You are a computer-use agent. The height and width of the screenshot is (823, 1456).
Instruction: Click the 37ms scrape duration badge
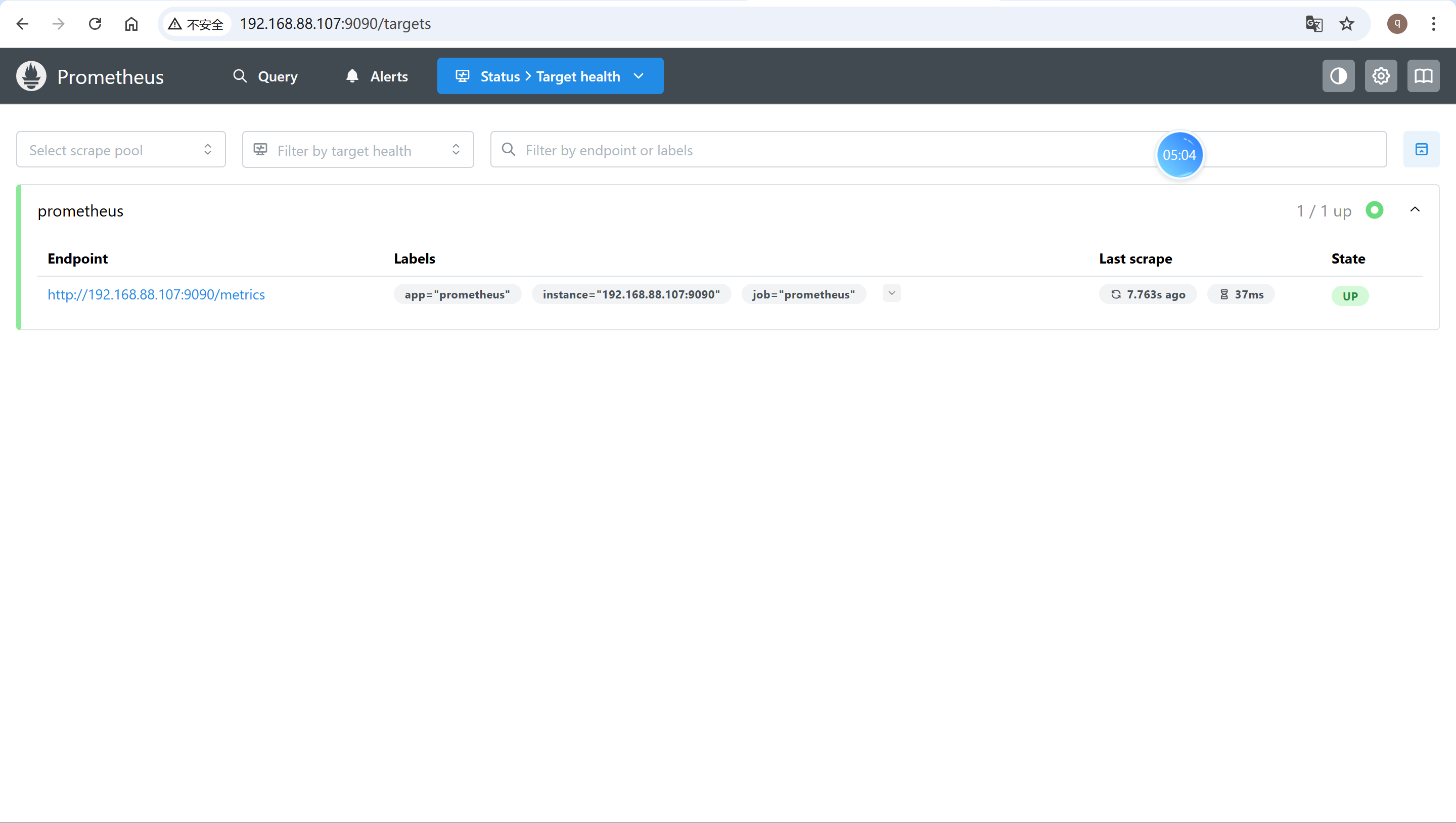point(1241,294)
